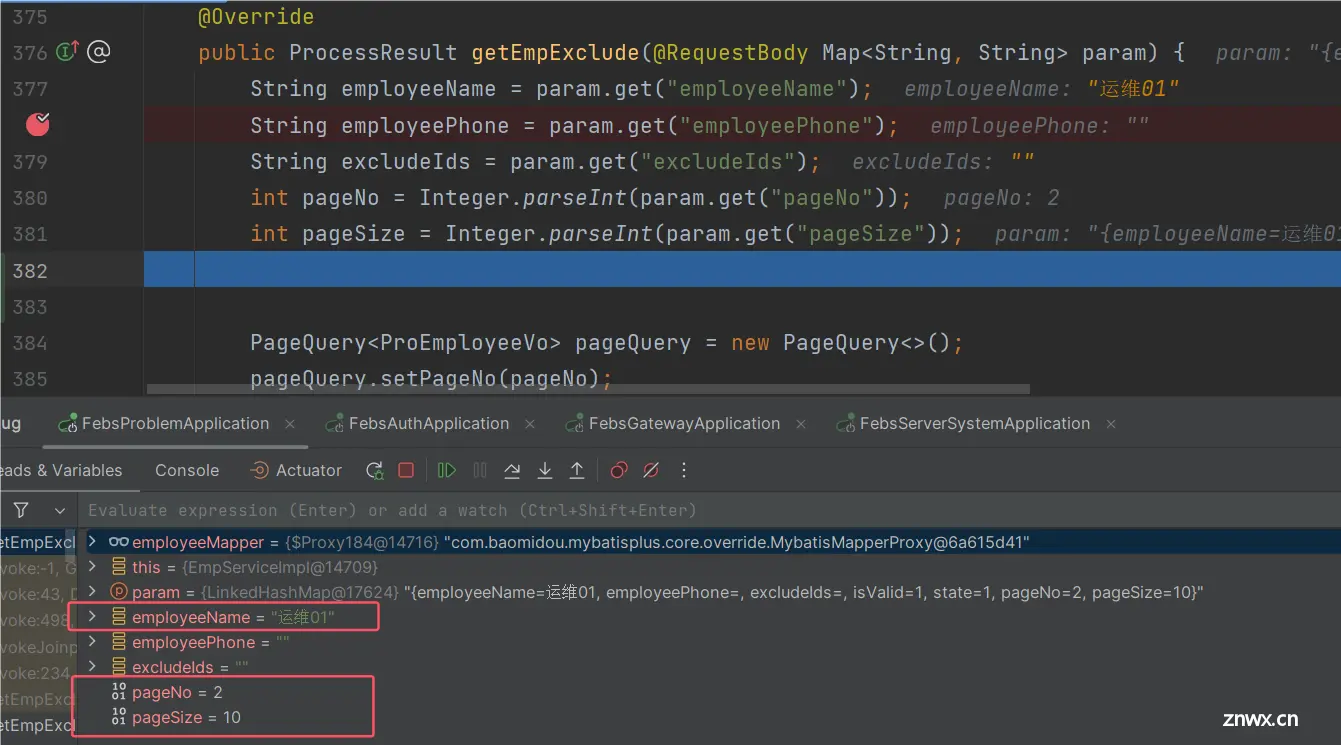
Task: Expand the employeePhone variable node
Action: [92, 642]
